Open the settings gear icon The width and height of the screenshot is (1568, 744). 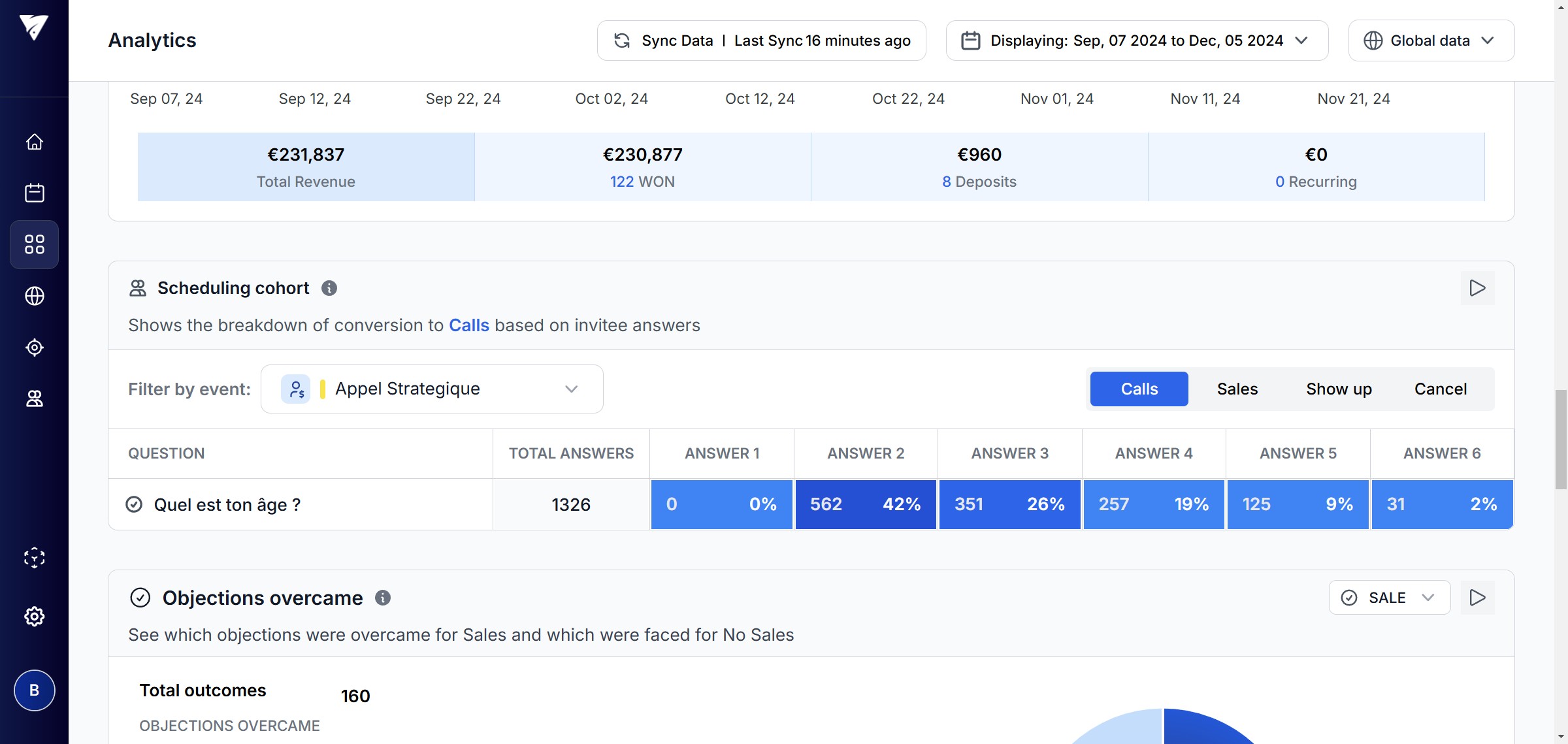click(x=34, y=616)
